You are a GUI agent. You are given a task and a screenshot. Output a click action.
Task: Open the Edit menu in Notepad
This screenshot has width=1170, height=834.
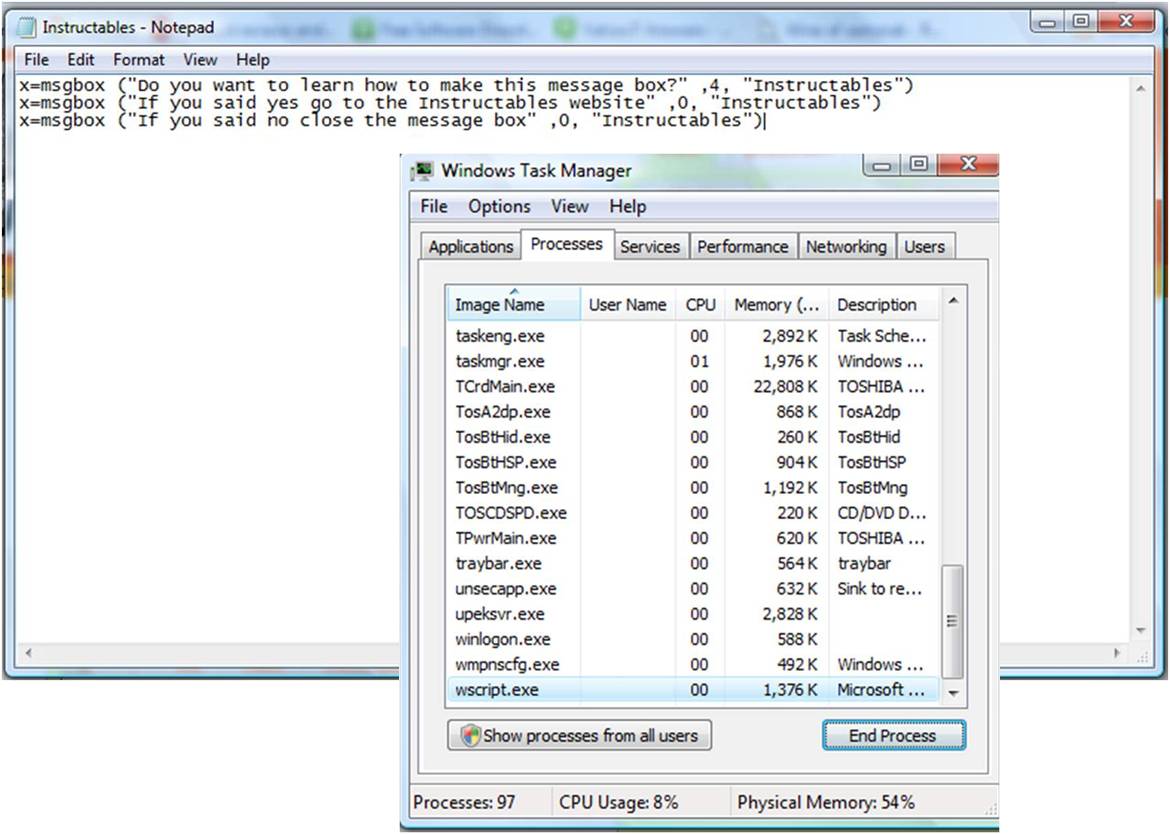pyautogui.click(x=81, y=60)
